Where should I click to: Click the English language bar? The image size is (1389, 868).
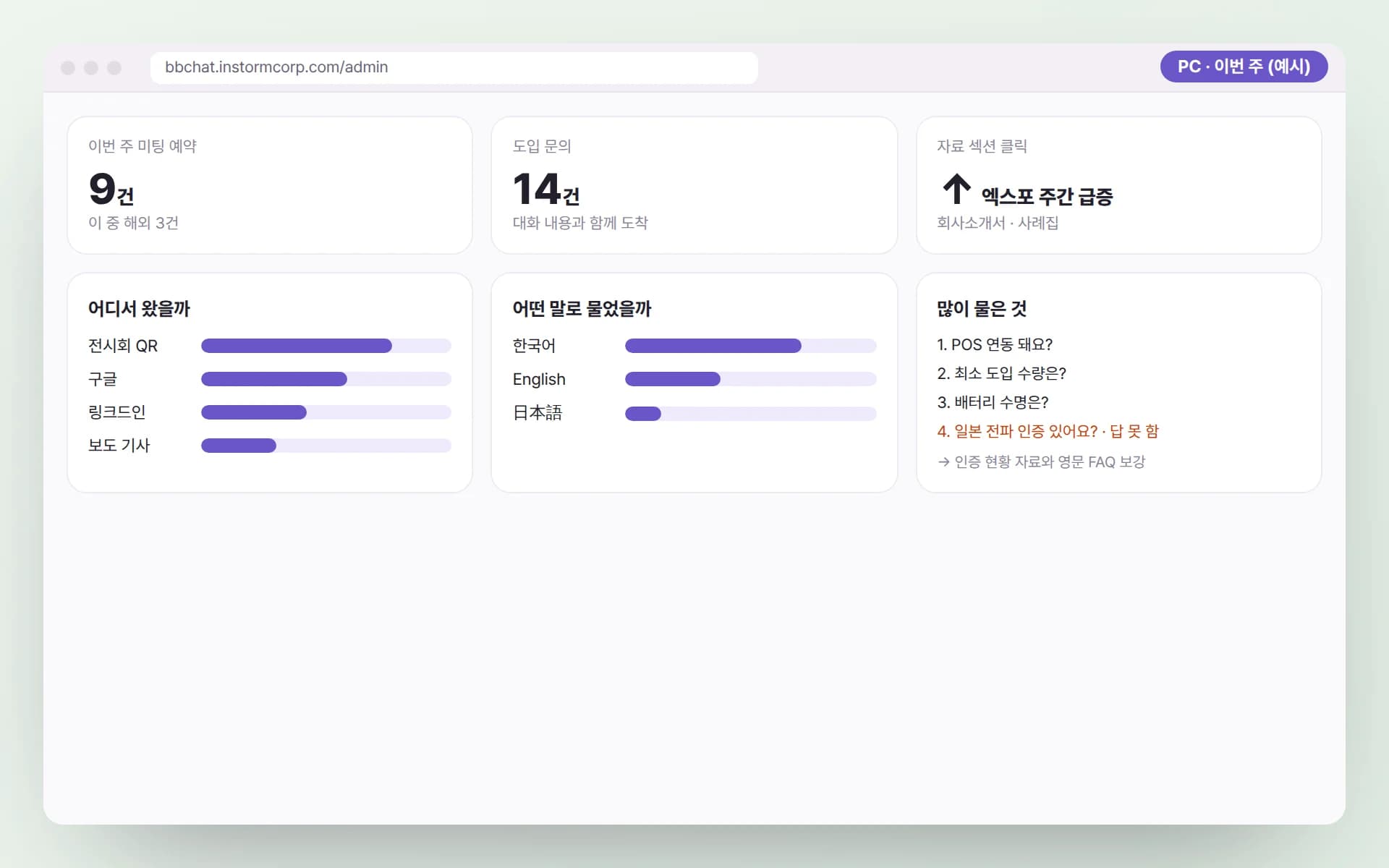[751, 379]
